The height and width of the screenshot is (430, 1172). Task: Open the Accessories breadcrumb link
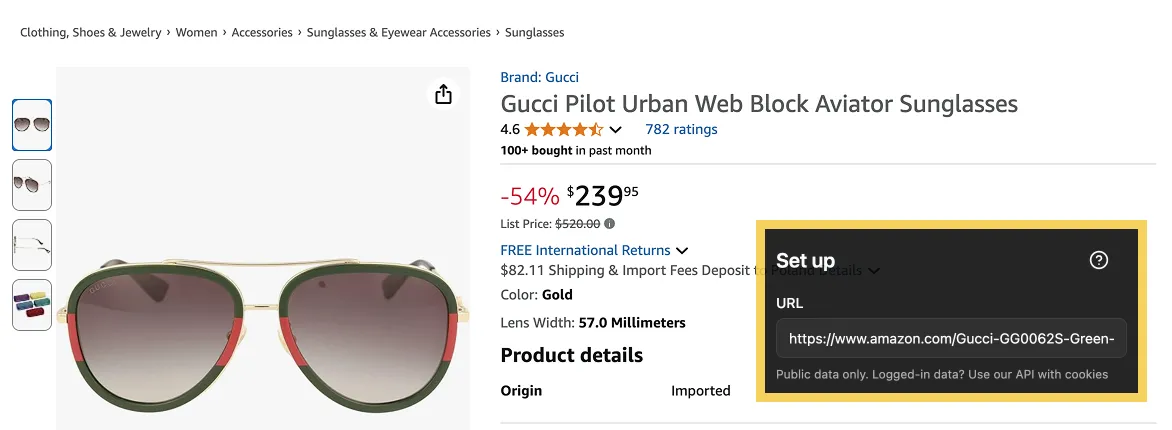point(262,33)
